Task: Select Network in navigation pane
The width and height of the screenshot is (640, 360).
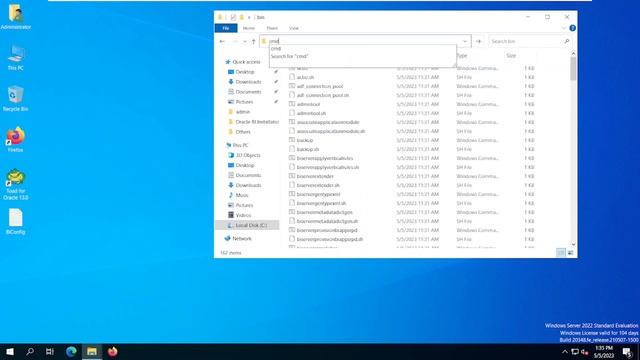Action: pos(242,239)
